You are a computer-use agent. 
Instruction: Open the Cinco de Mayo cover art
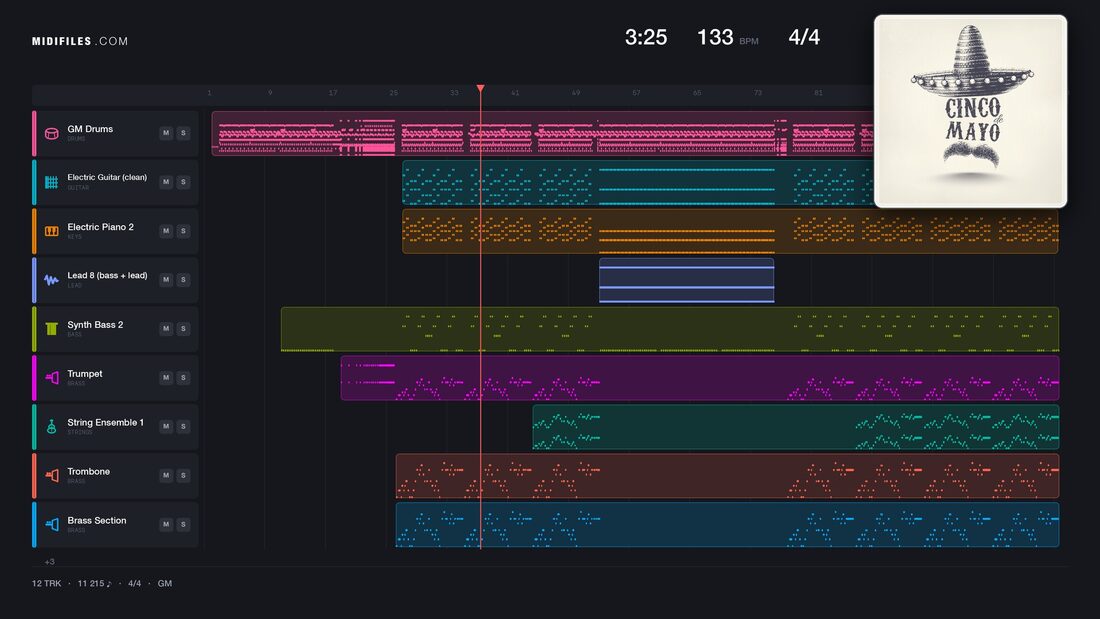pos(970,112)
